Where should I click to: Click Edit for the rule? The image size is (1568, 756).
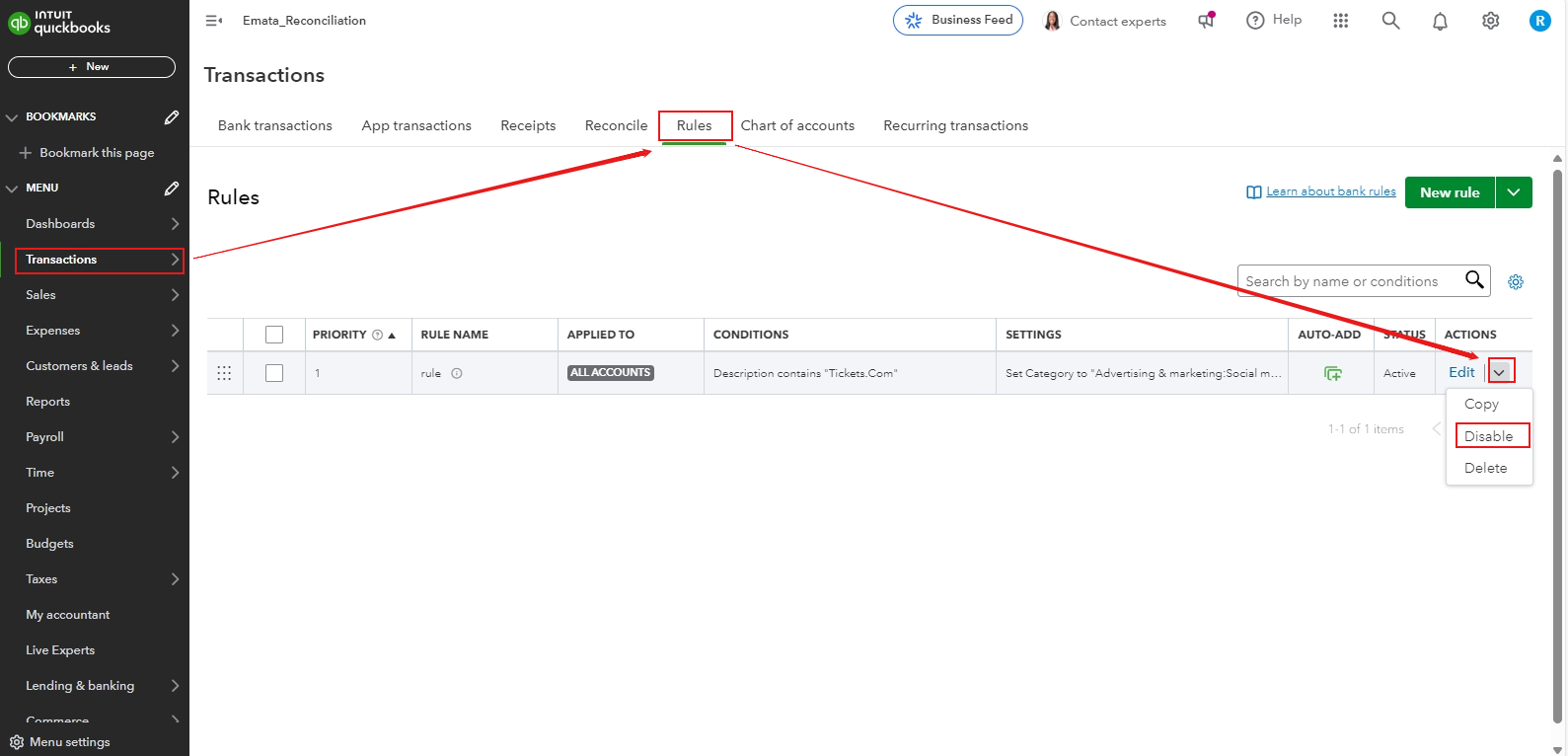pos(1461,372)
